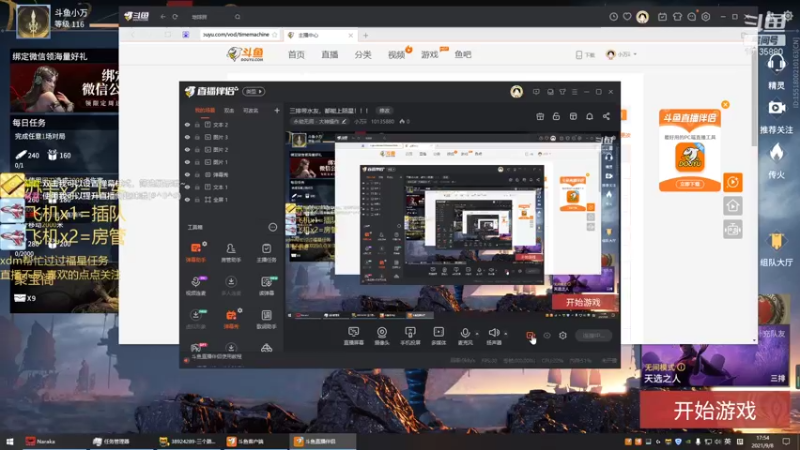Toggle visibility of the 图片 1 layer

pyautogui.click(x=187, y=162)
